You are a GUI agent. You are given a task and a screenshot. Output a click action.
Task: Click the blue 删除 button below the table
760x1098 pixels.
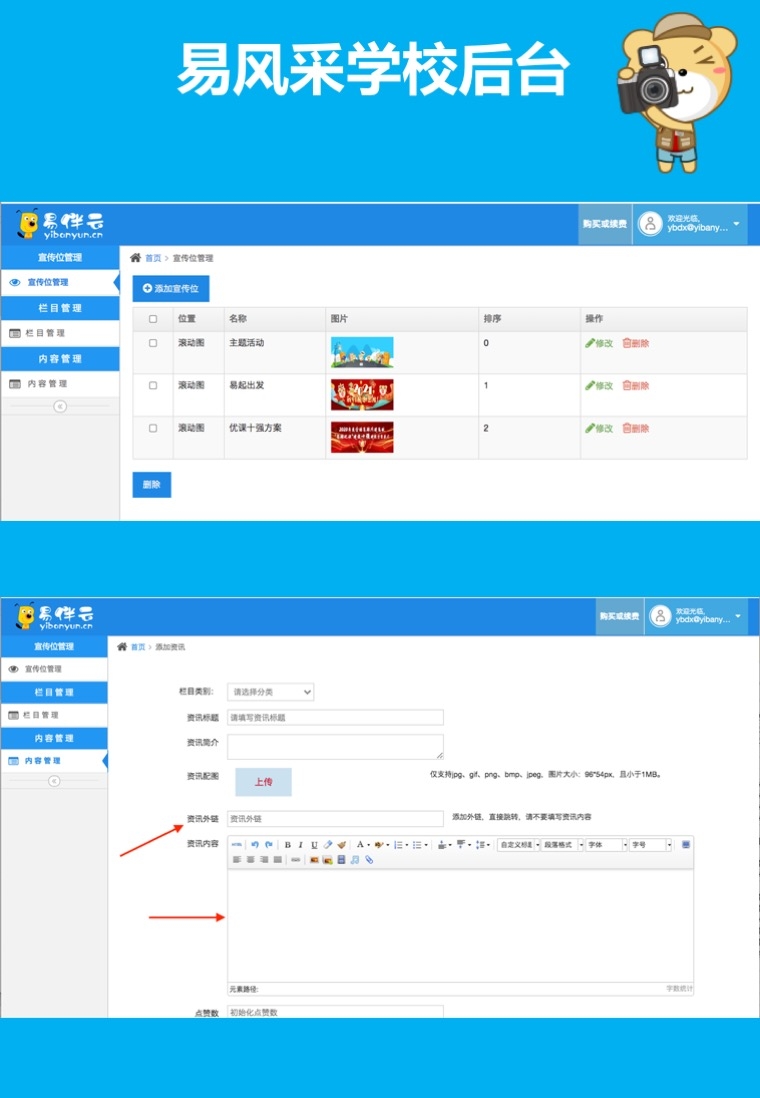coord(152,485)
